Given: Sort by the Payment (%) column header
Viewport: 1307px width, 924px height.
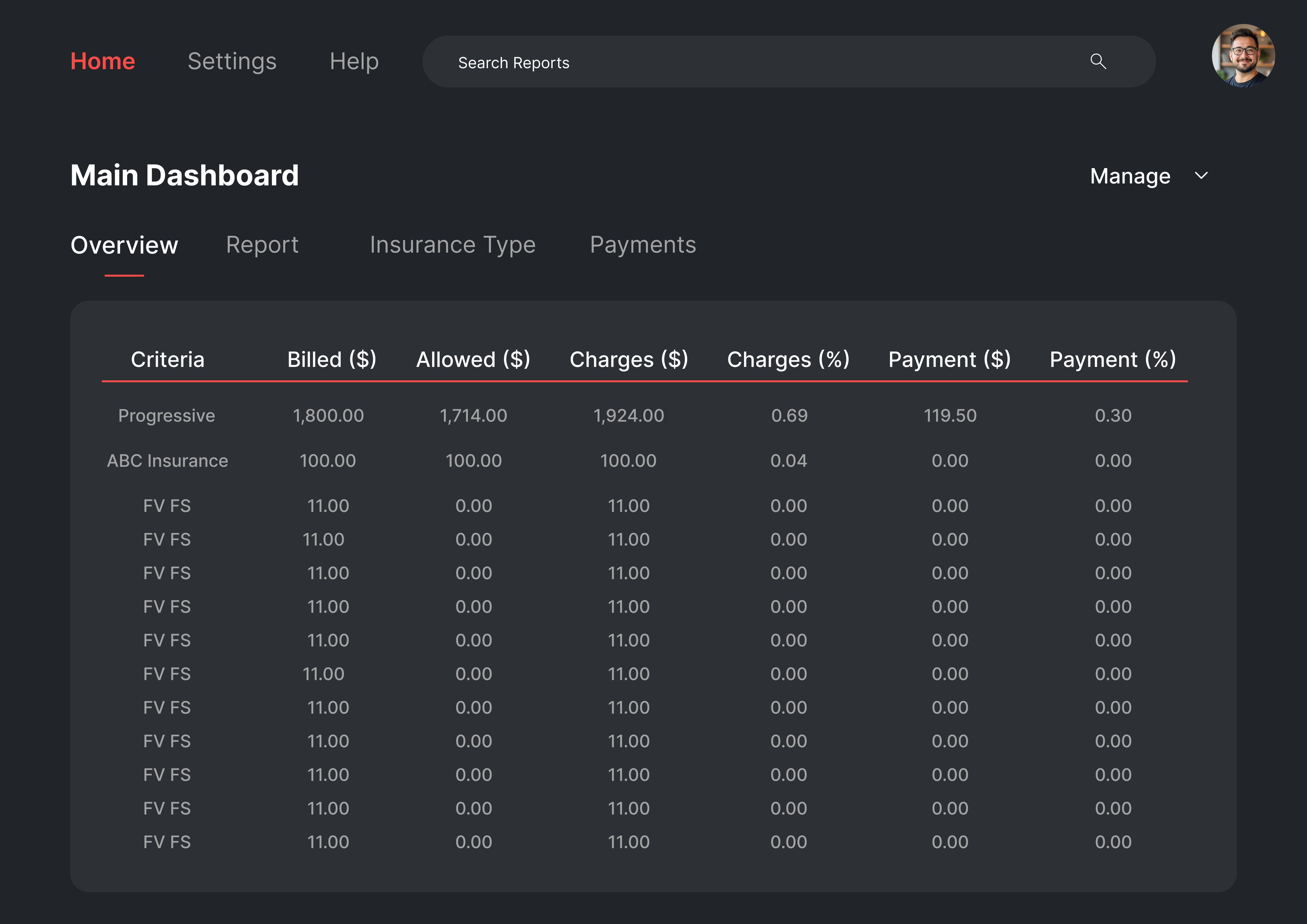Looking at the screenshot, I should (x=1113, y=360).
